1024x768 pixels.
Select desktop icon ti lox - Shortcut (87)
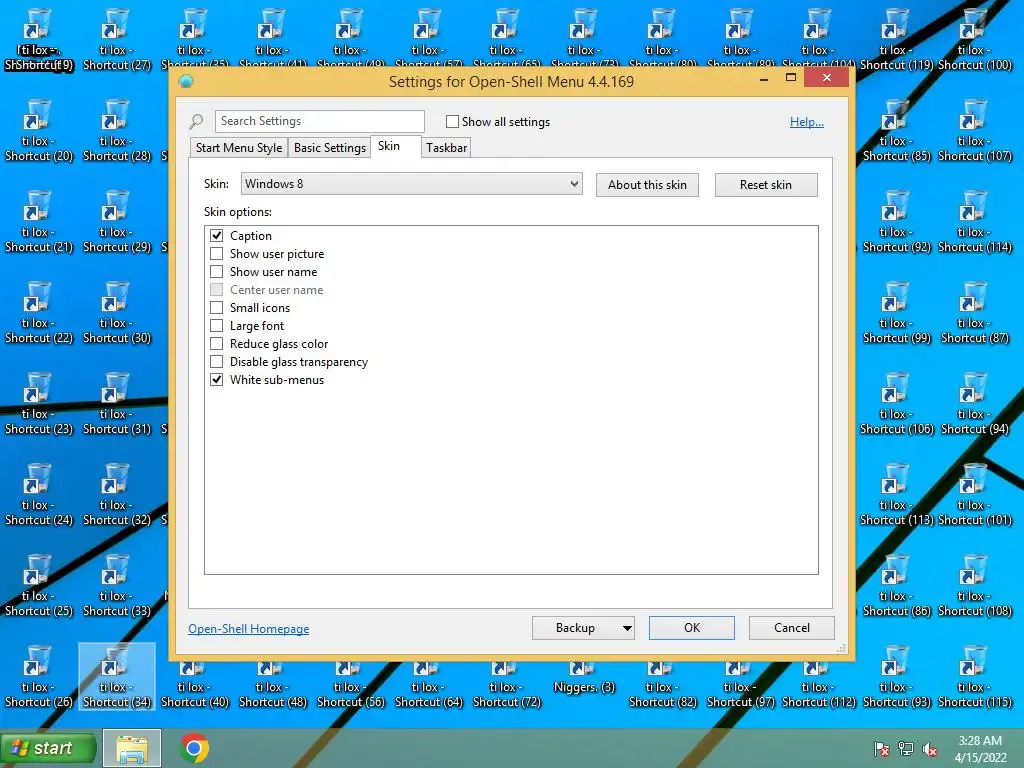(974, 312)
